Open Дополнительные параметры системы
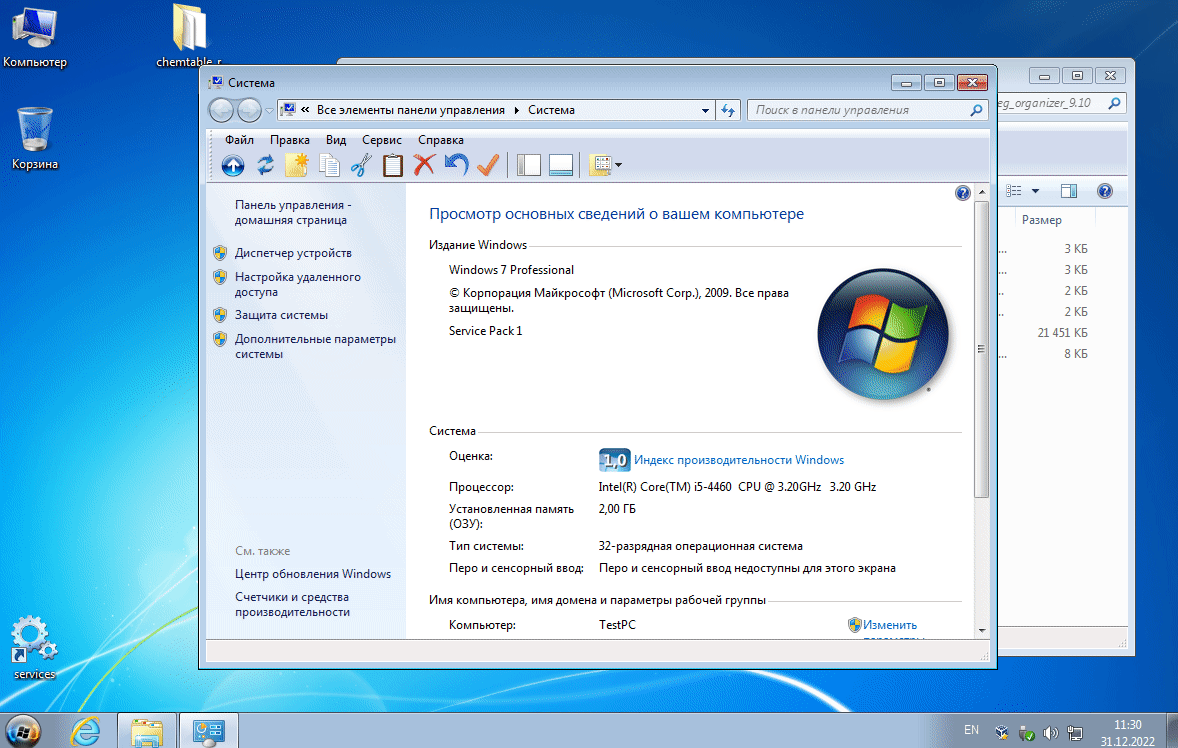 pos(315,346)
